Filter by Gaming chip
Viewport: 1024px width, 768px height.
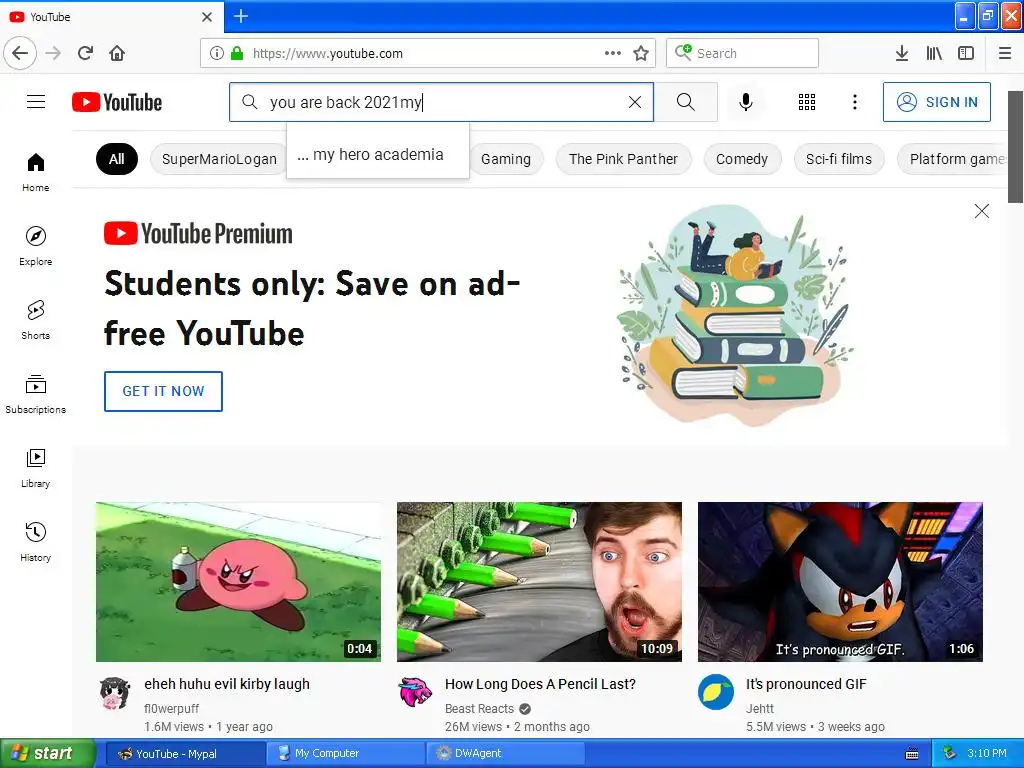505,159
